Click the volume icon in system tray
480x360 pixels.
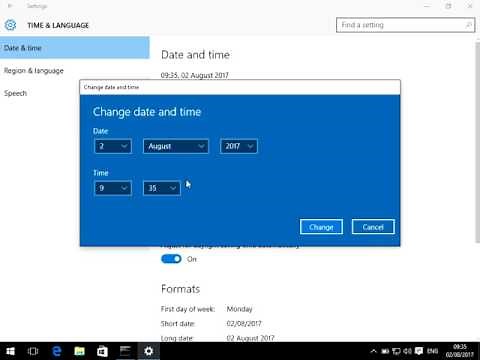pyautogui.click(x=407, y=351)
